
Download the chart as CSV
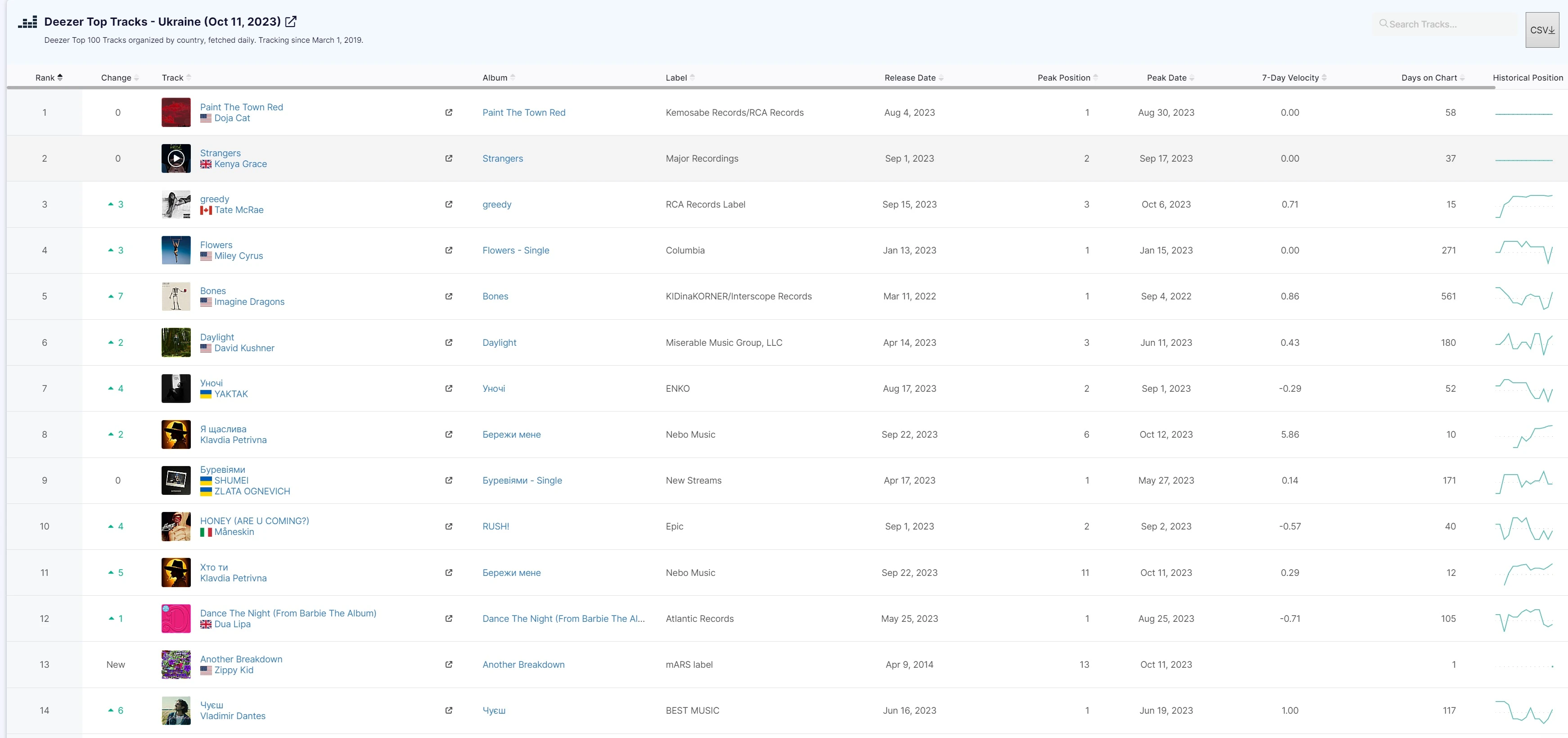pyautogui.click(x=1542, y=30)
